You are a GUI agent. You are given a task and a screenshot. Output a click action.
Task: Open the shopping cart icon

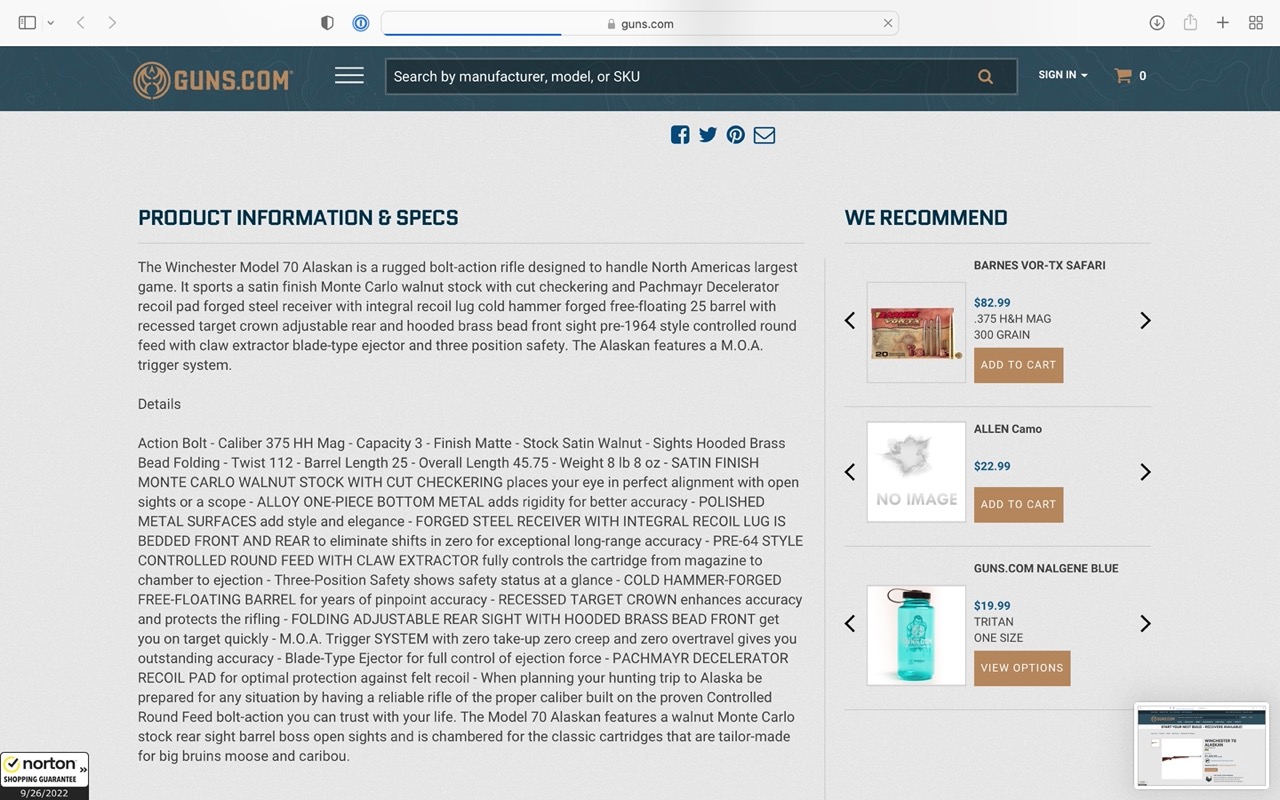1123,75
